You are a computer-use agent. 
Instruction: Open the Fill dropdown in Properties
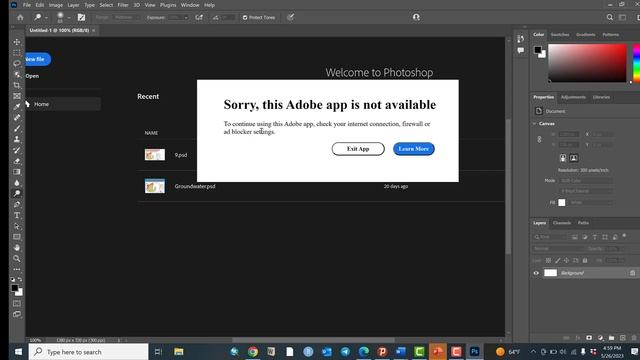tap(591, 202)
